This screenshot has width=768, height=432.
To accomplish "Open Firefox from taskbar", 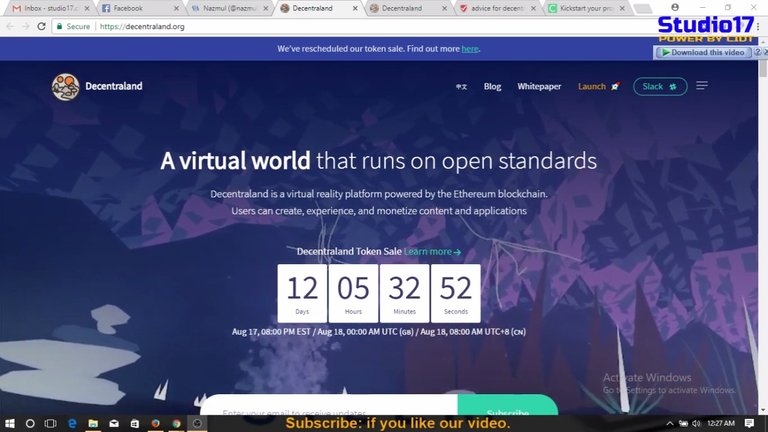I will click(x=156, y=423).
